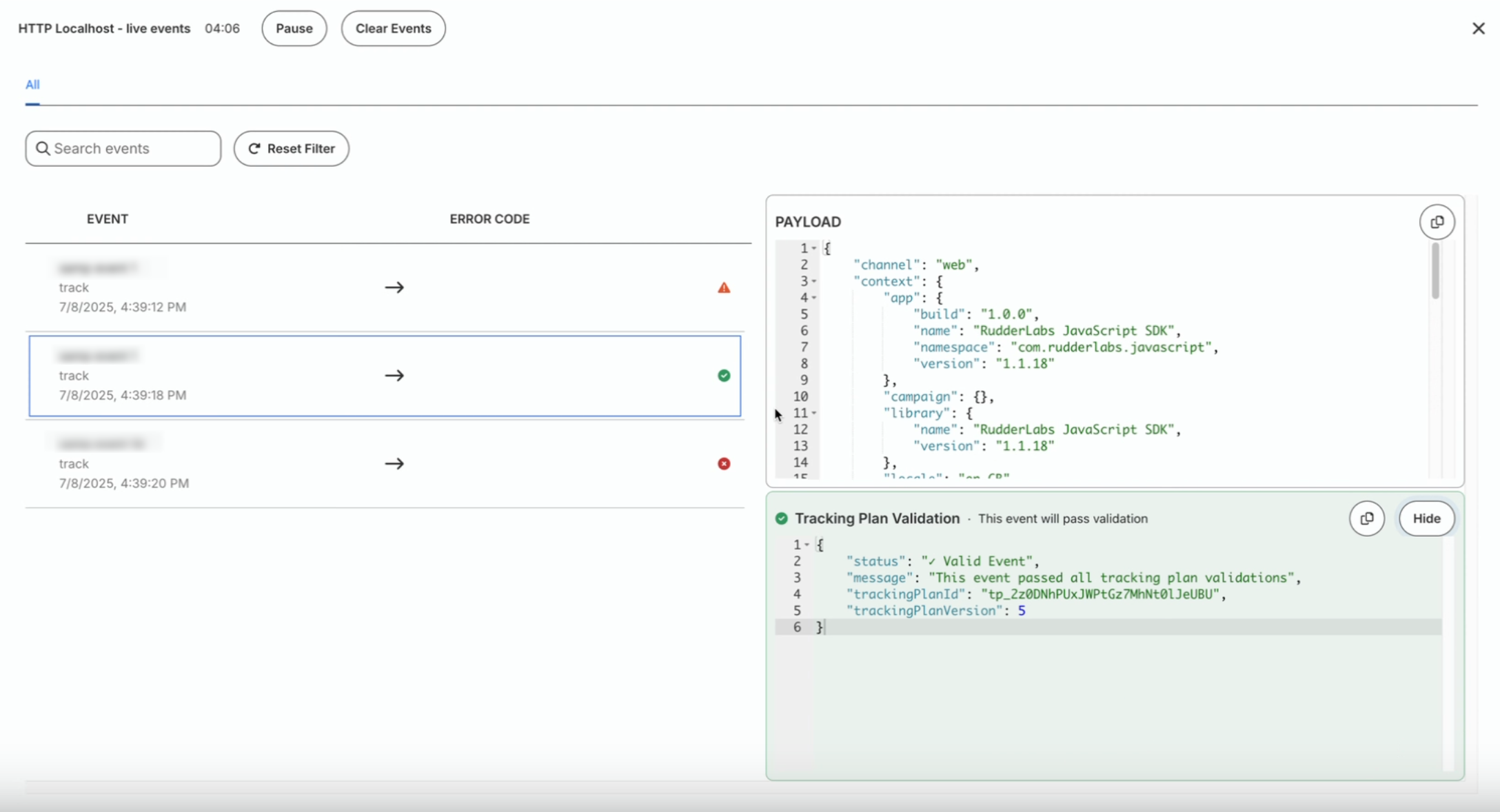Click arrow icon on 4:39:18 PM row
Screen dimensions: 1500x812
pos(394,376)
